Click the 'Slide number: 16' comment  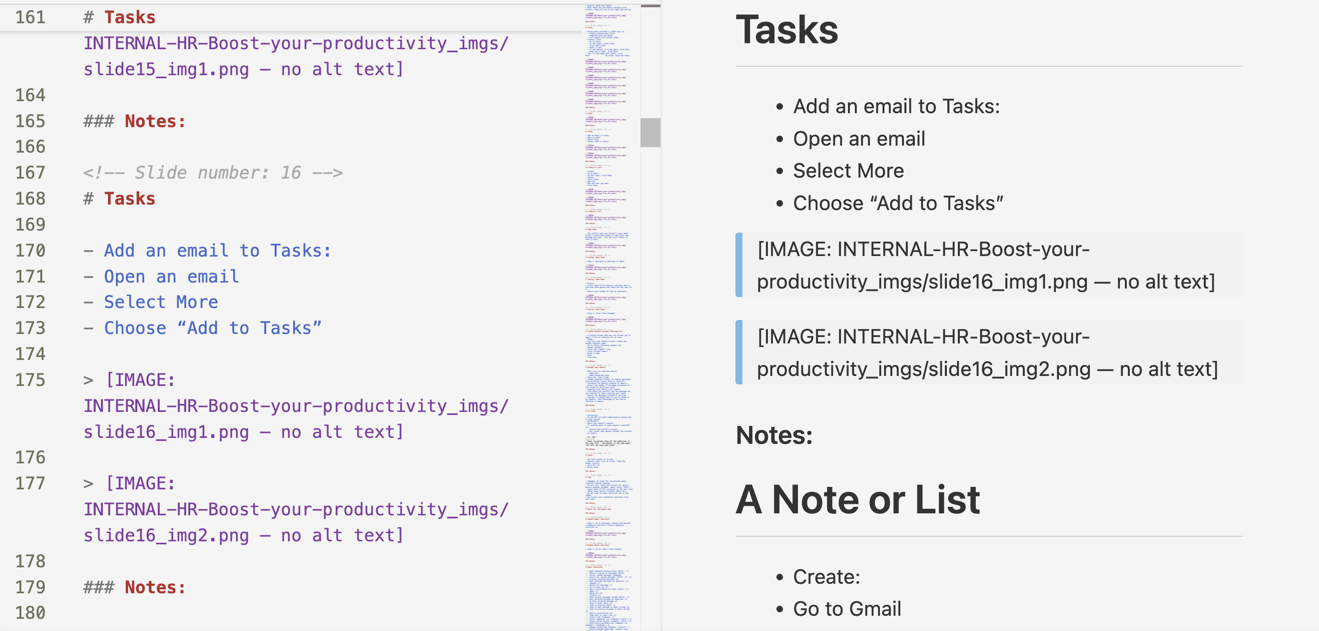tap(213, 173)
